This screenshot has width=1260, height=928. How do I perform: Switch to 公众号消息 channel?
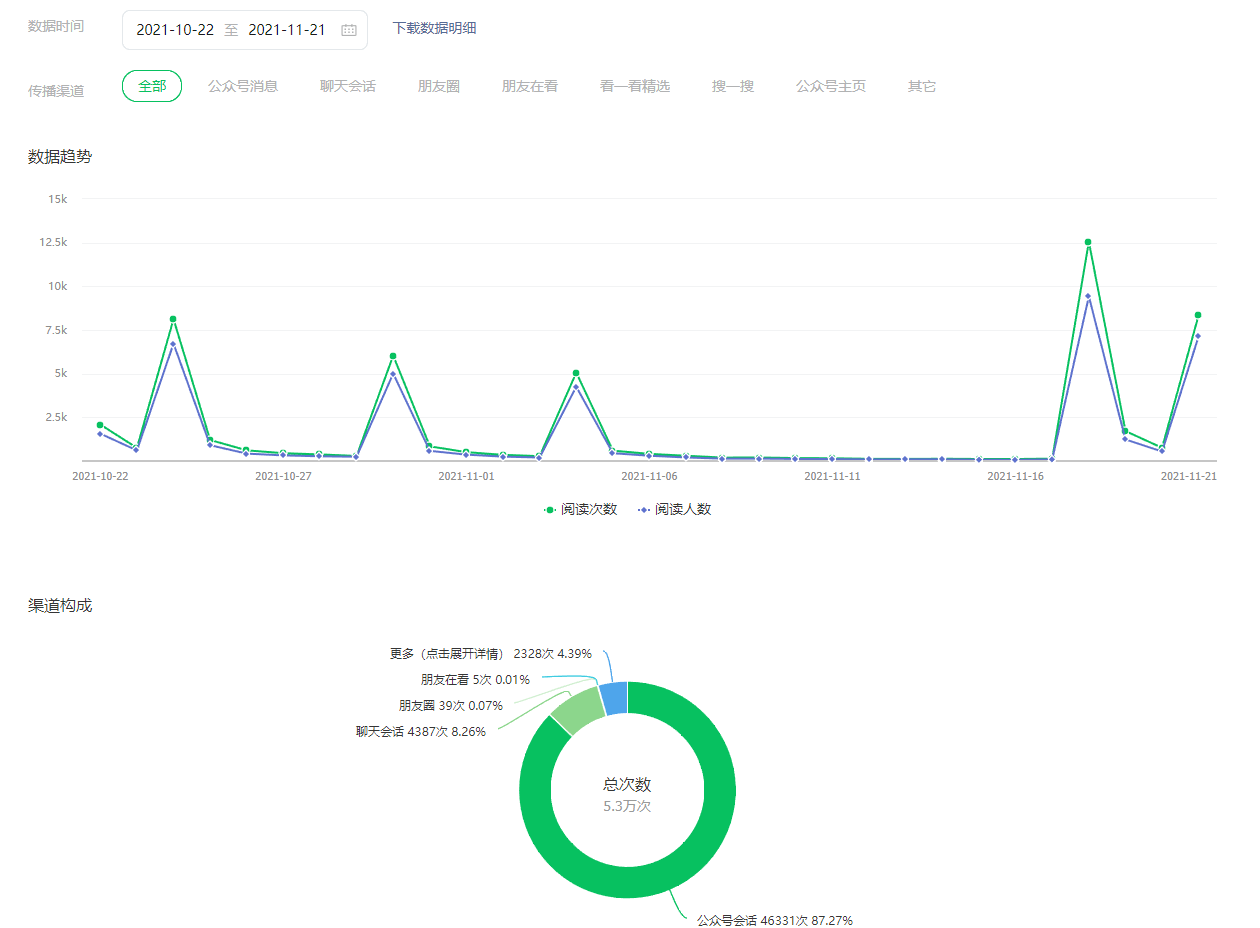pyautogui.click(x=243, y=86)
